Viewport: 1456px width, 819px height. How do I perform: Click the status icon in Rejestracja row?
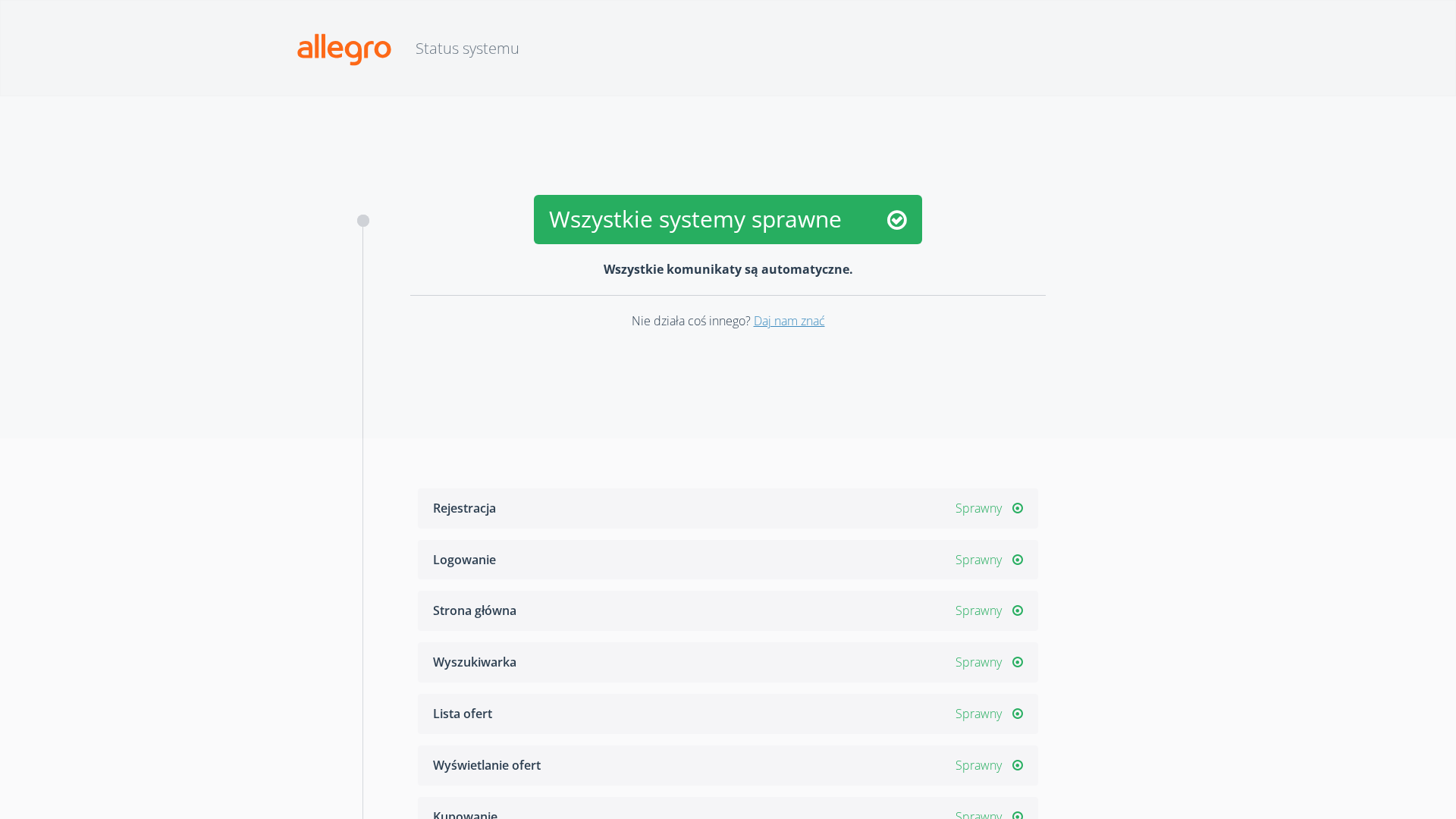[x=1018, y=508]
